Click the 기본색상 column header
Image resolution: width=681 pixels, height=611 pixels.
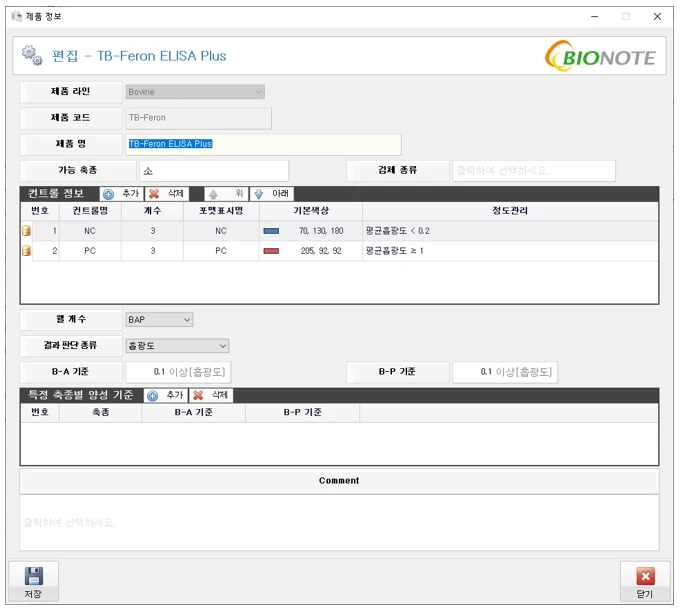point(311,211)
